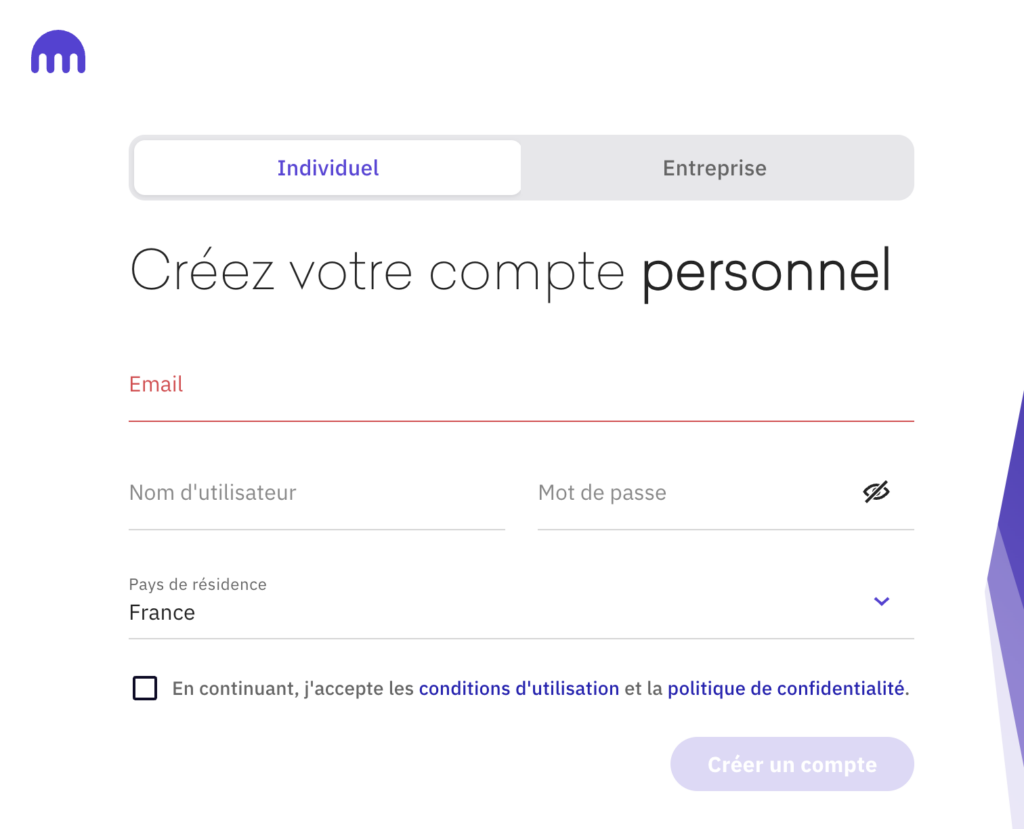Click the 'En continuant, j'accepte les' text
1024x829 pixels.
pyautogui.click(x=293, y=688)
